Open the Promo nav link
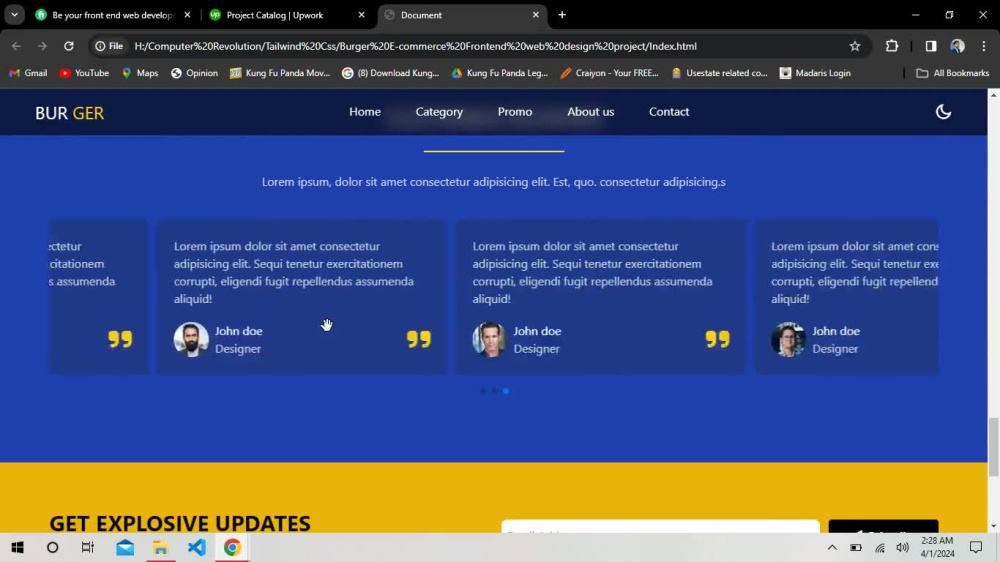Viewport: 1000px width, 562px height. [x=515, y=112]
